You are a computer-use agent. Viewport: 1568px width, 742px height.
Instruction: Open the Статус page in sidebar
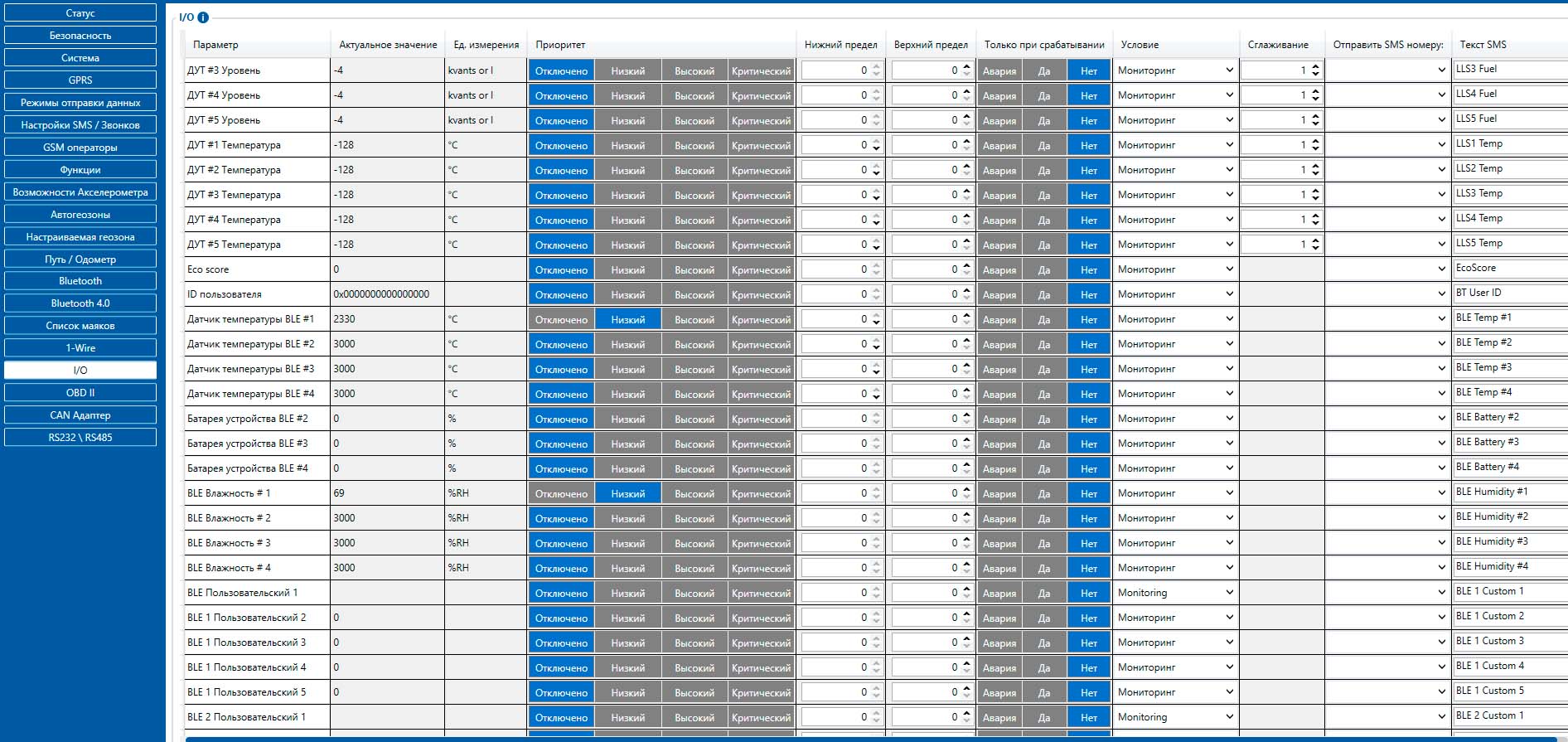80,13
